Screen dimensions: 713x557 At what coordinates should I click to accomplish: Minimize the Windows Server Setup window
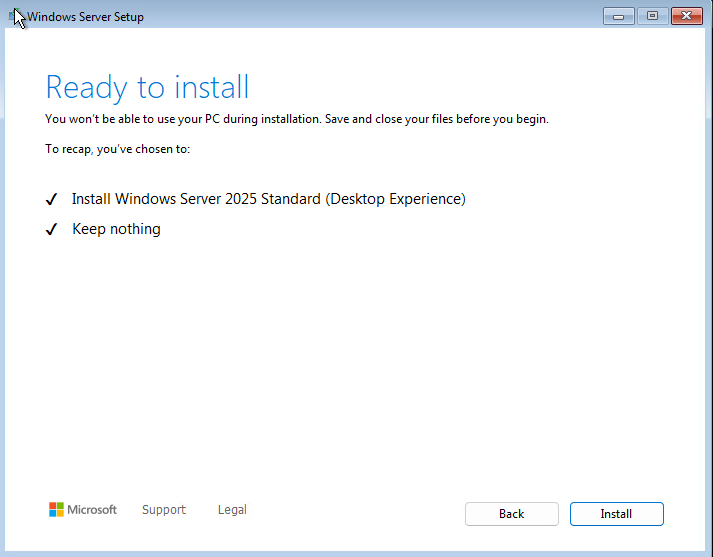[618, 16]
